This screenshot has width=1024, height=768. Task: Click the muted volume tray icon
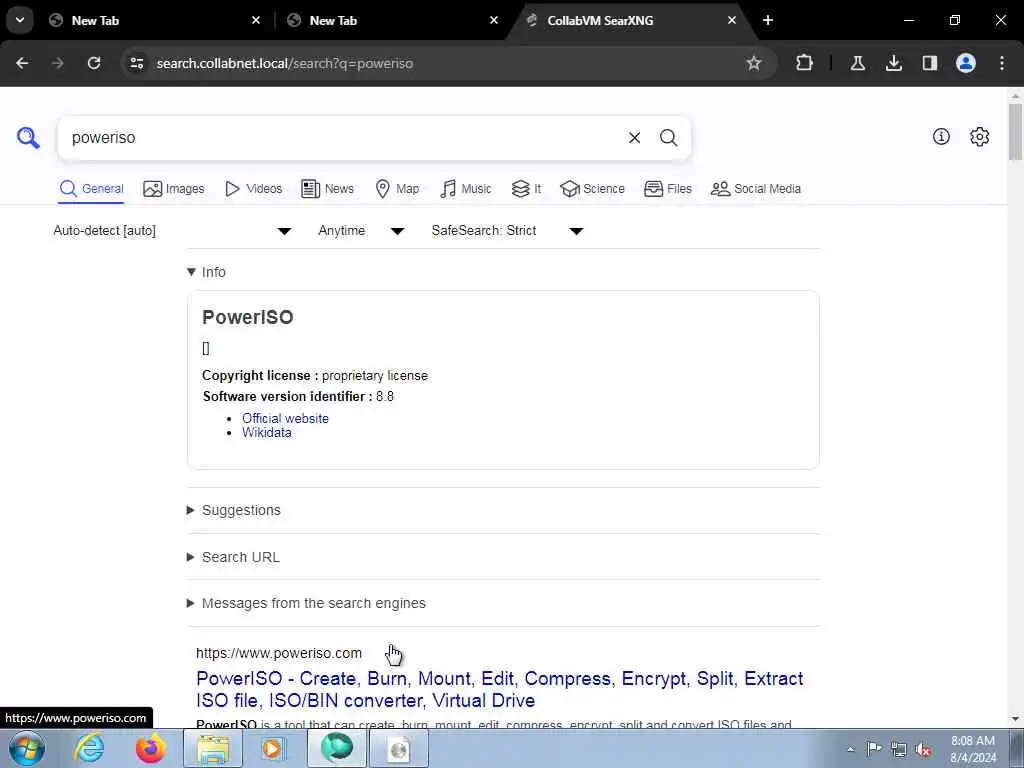point(923,749)
